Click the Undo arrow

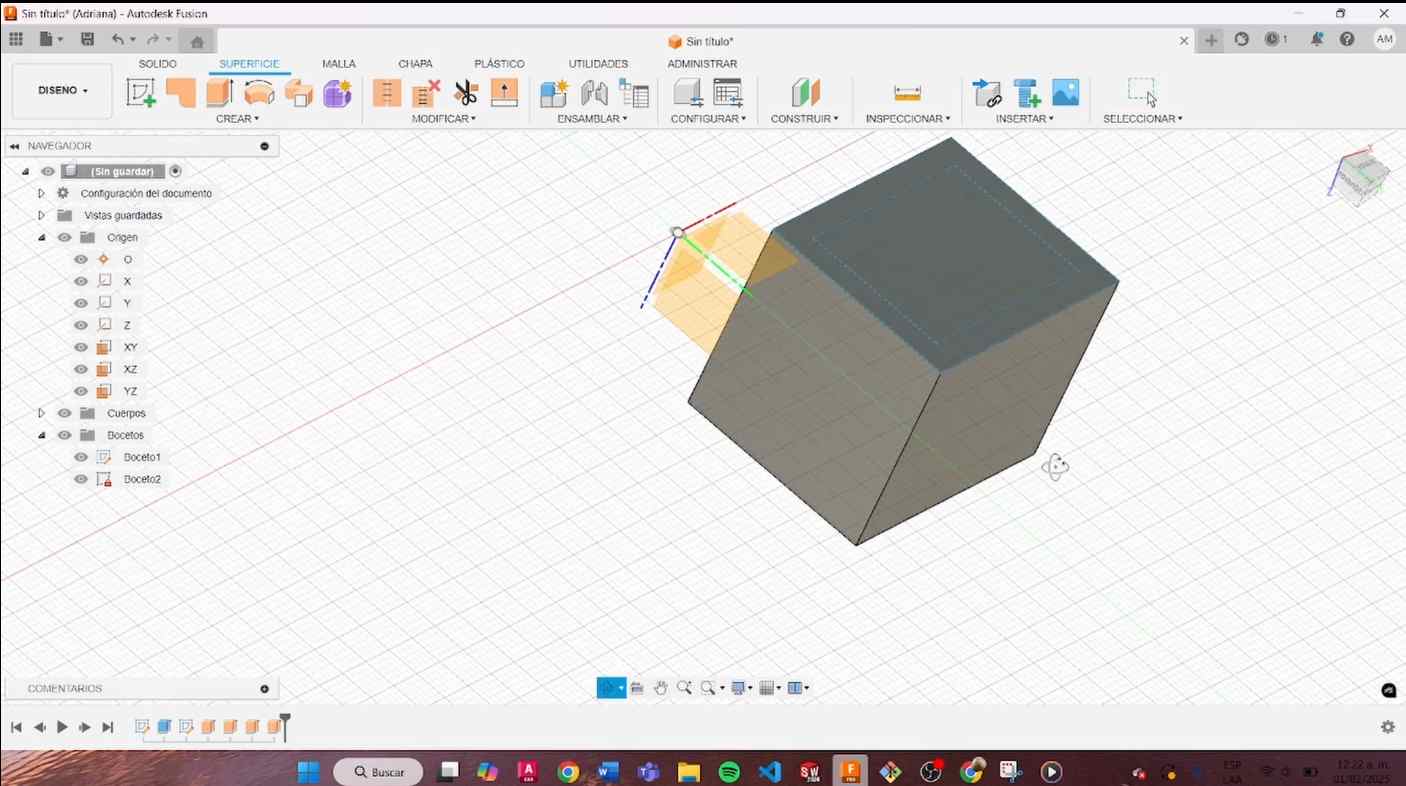point(118,40)
